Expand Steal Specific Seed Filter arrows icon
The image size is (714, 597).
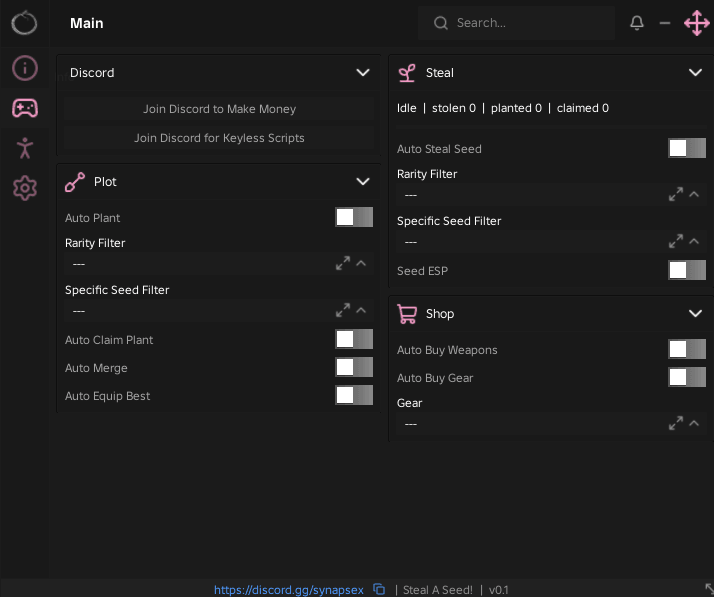click(676, 241)
